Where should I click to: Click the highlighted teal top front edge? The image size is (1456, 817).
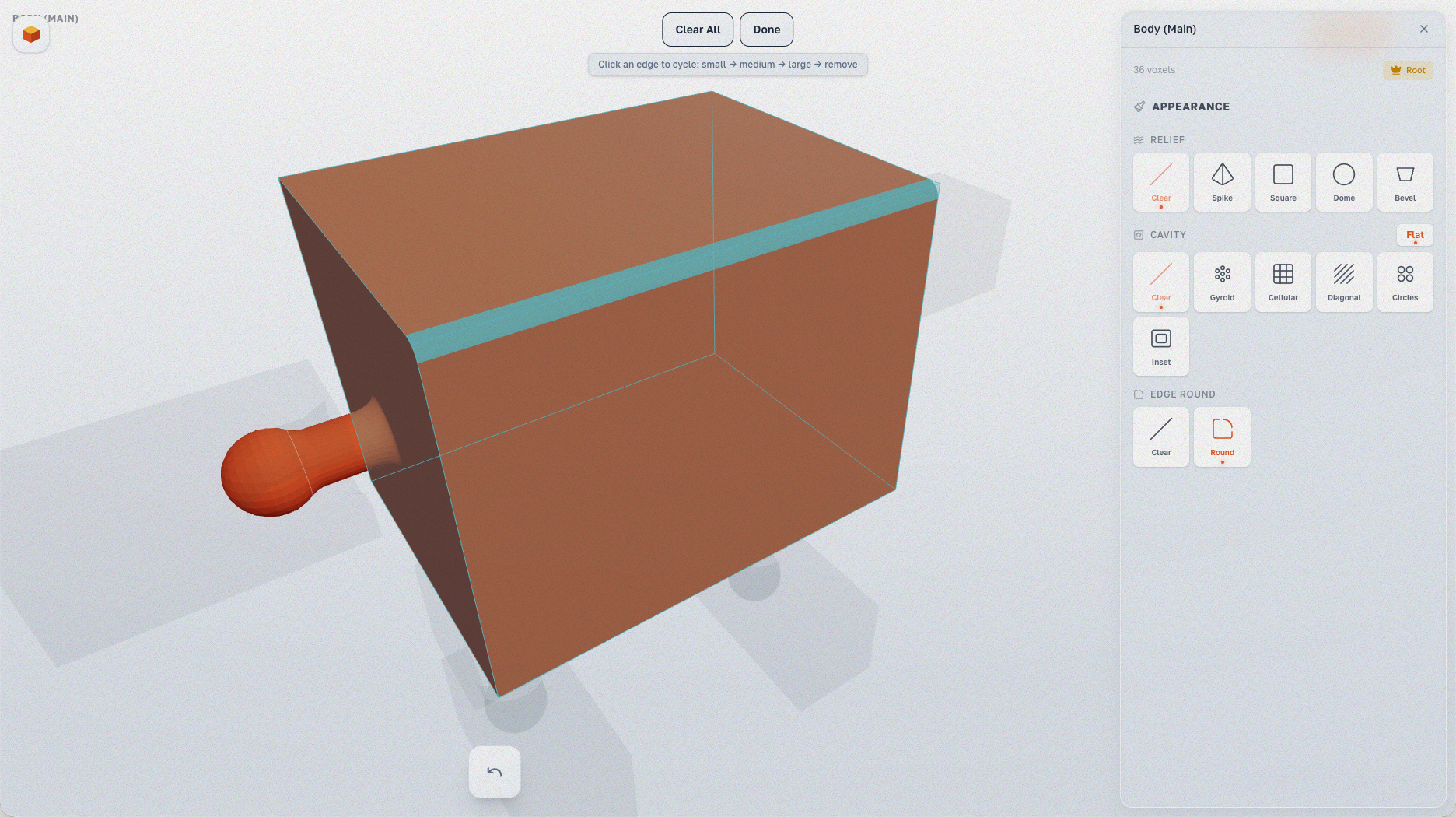pyautogui.click(x=674, y=271)
